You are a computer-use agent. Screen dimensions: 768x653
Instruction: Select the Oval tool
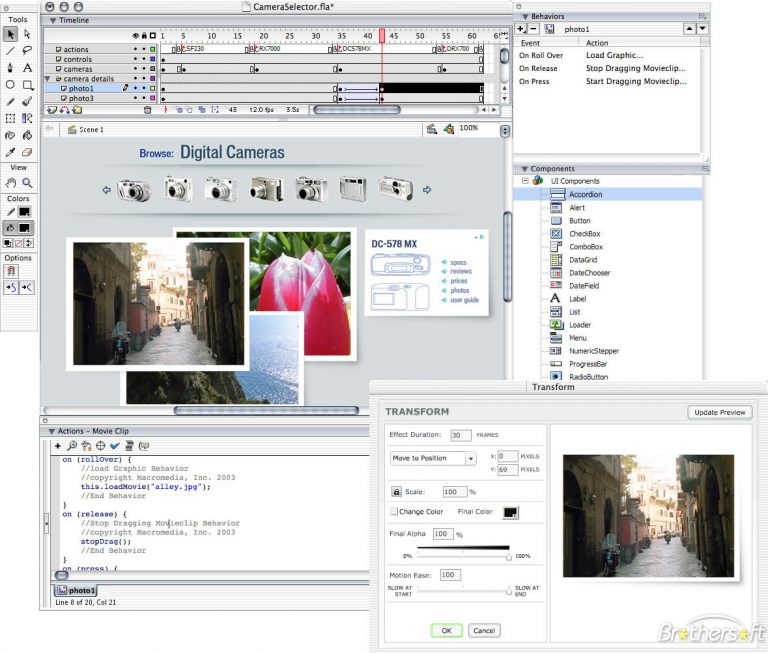click(x=10, y=84)
